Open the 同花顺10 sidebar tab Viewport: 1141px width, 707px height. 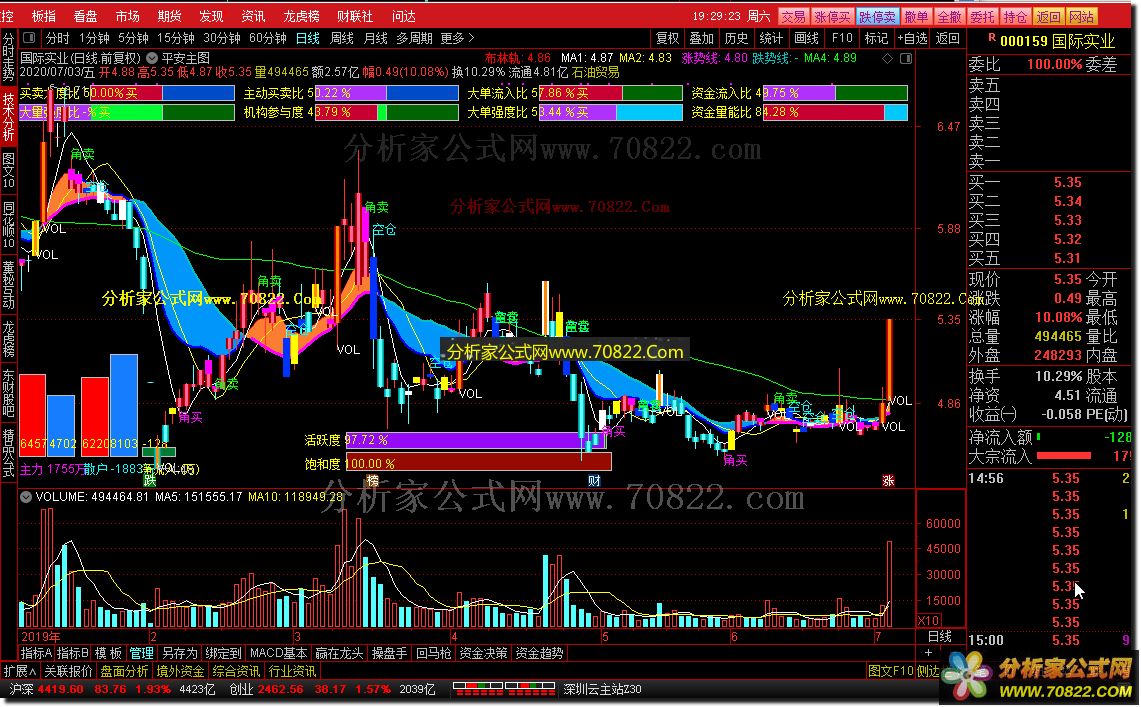click(8, 225)
